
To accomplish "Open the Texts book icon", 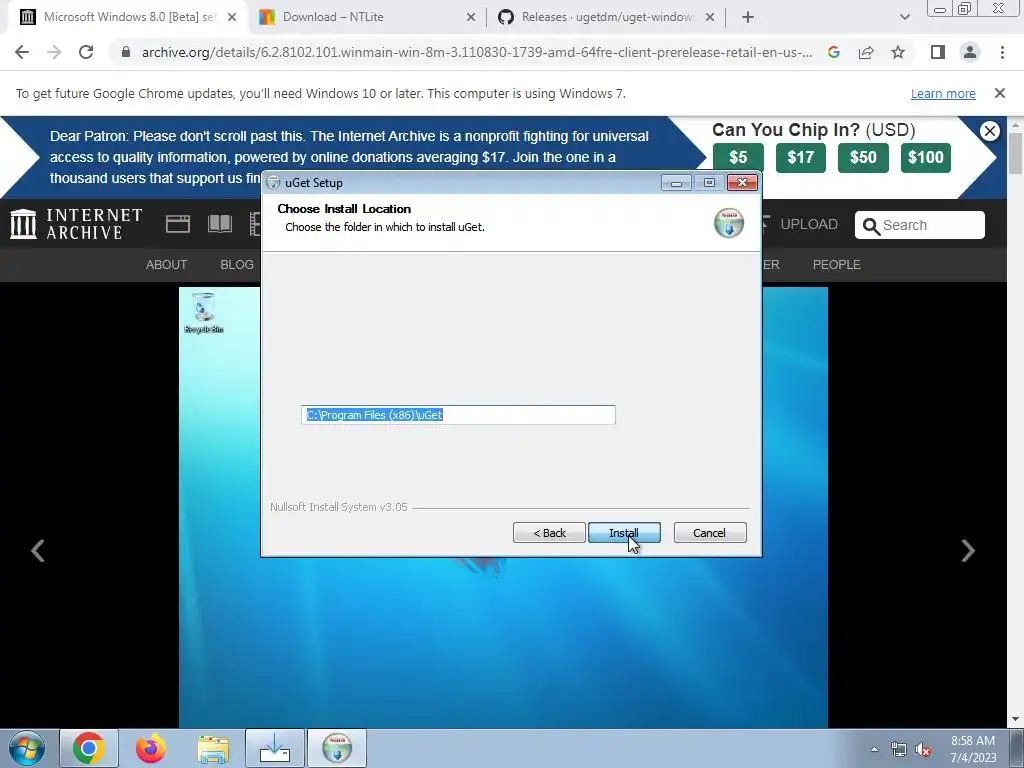I will coord(220,224).
